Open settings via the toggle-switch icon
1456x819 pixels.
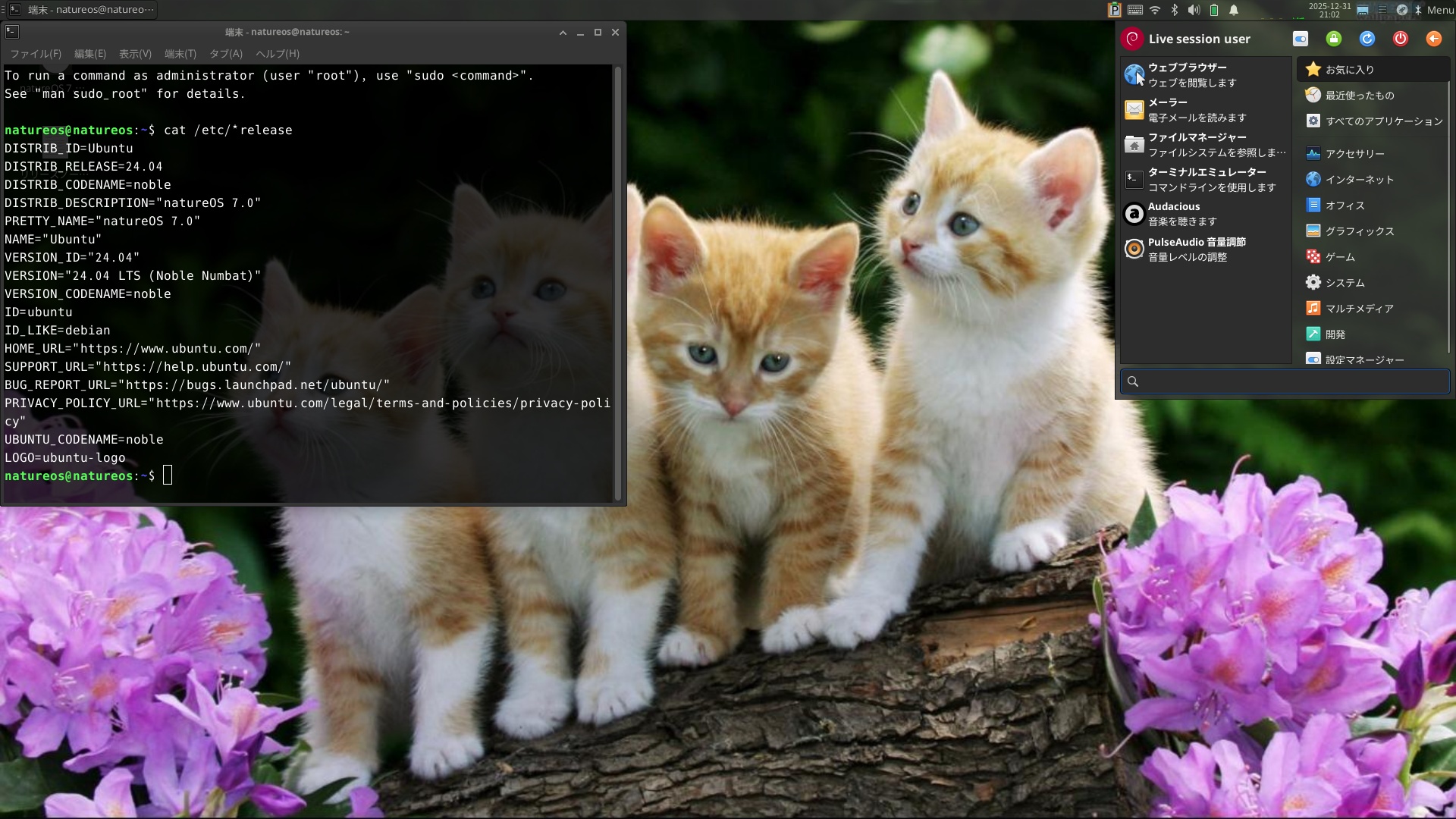[x=1300, y=39]
